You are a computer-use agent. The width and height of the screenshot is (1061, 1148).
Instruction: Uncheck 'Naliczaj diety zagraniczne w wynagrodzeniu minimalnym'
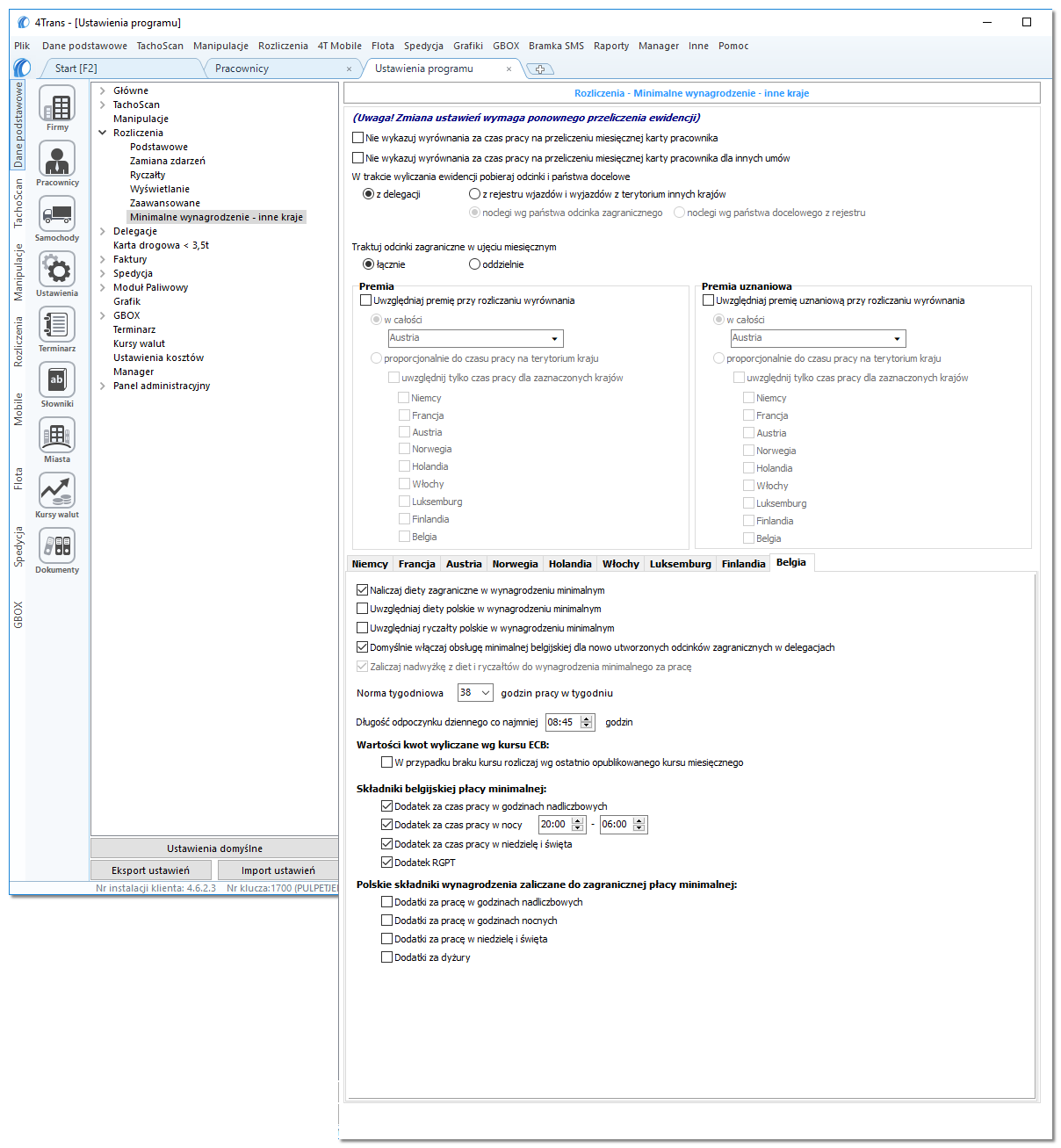(363, 590)
